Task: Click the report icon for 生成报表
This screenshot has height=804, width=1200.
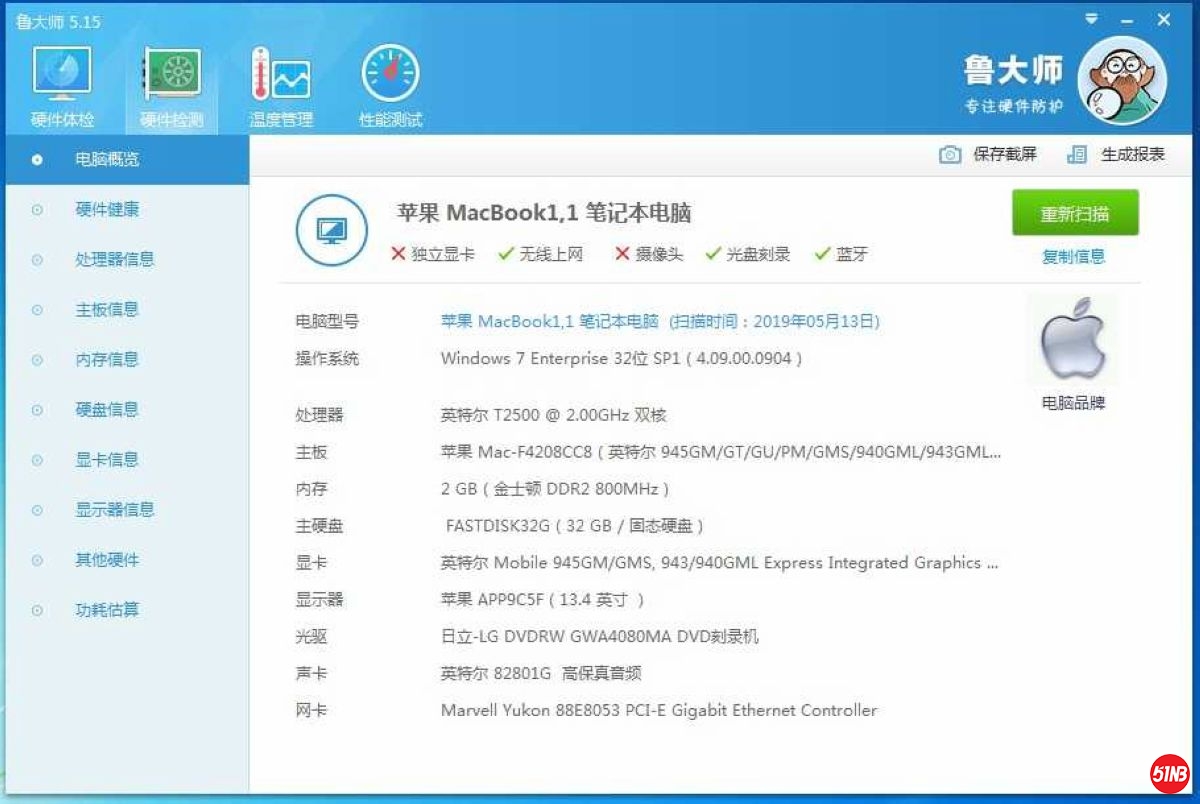Action: (1078, 153)
